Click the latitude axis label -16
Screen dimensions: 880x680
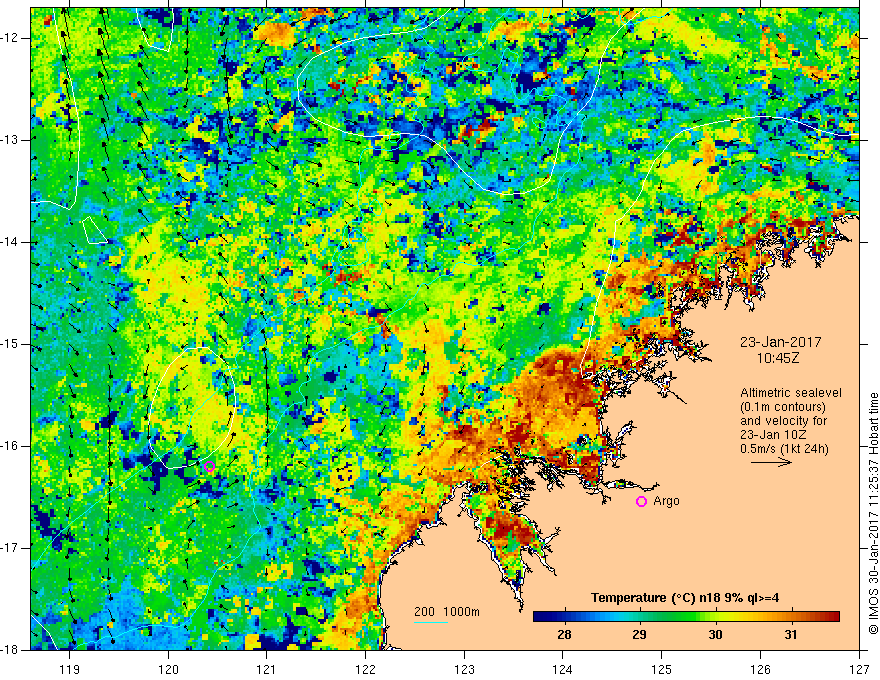[10, 446]
